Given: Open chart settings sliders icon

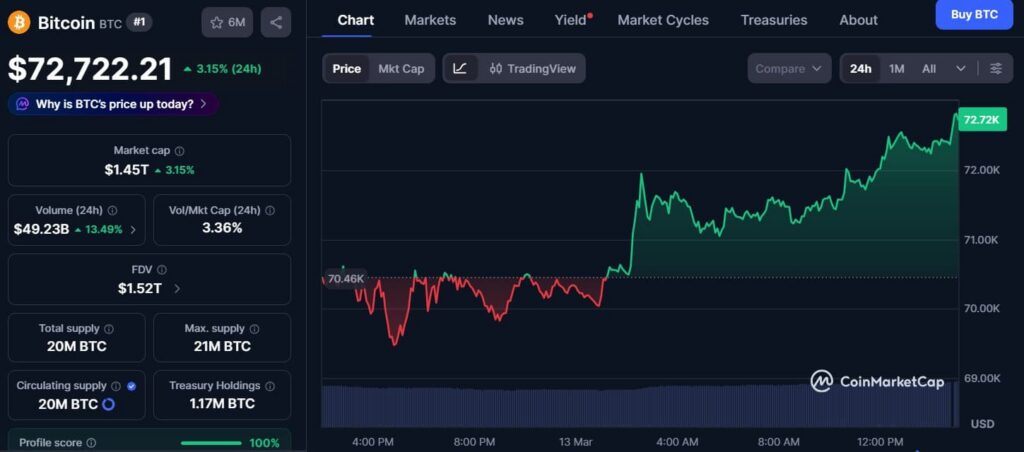Looking at the screenshot, I should pos(996,69).
